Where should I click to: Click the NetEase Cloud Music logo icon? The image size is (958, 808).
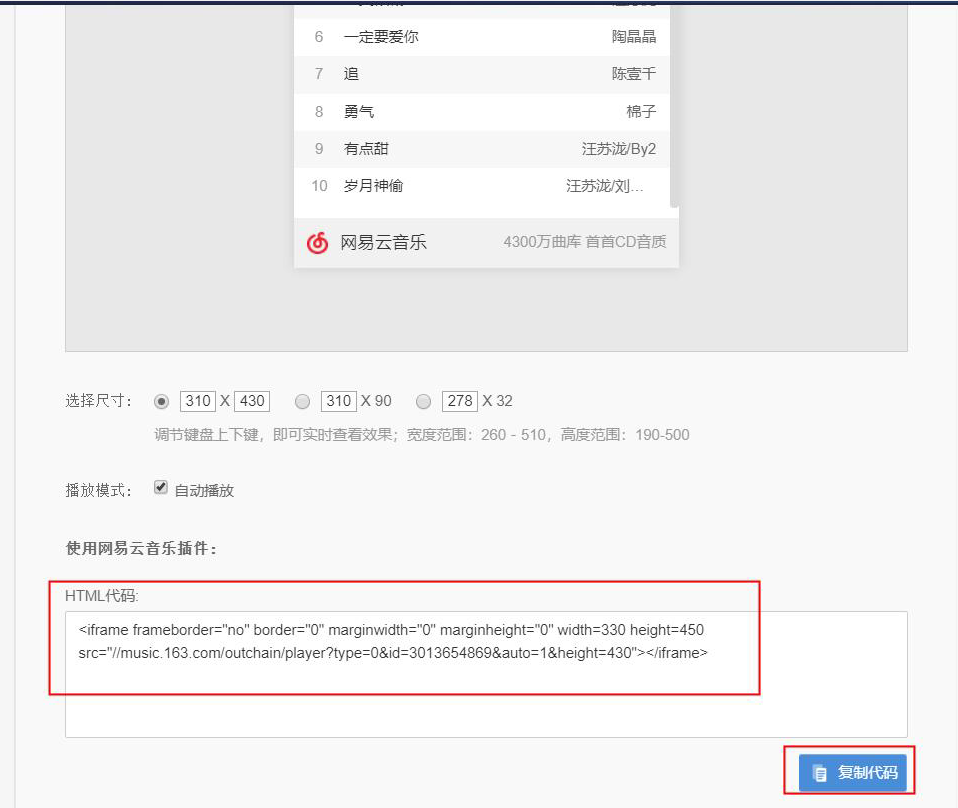coord(317,243)
